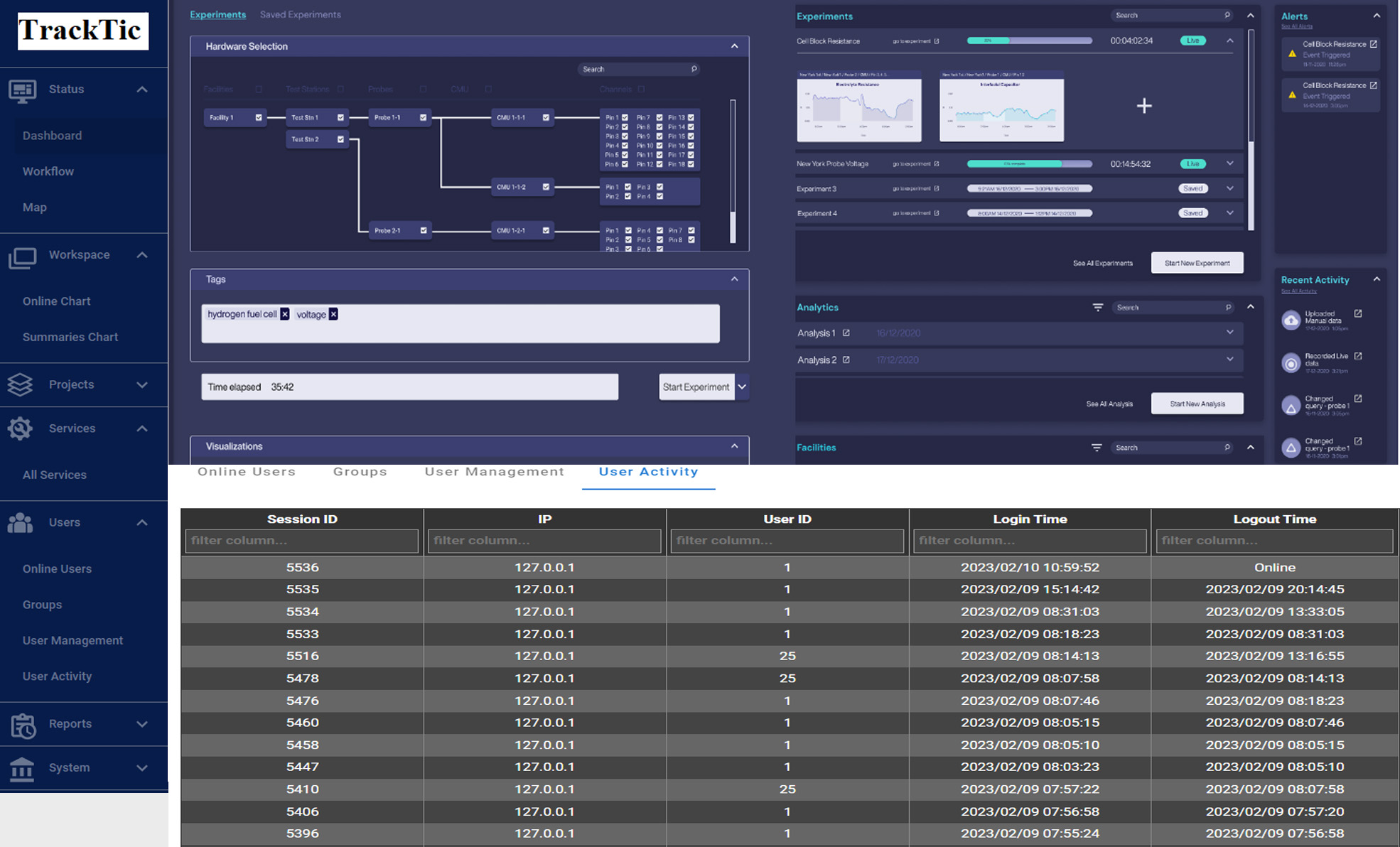Collapse the Hardware Selection panel
Image resolution: width=1400 pixels, height=847 pixels.
[x=734, y=46]
